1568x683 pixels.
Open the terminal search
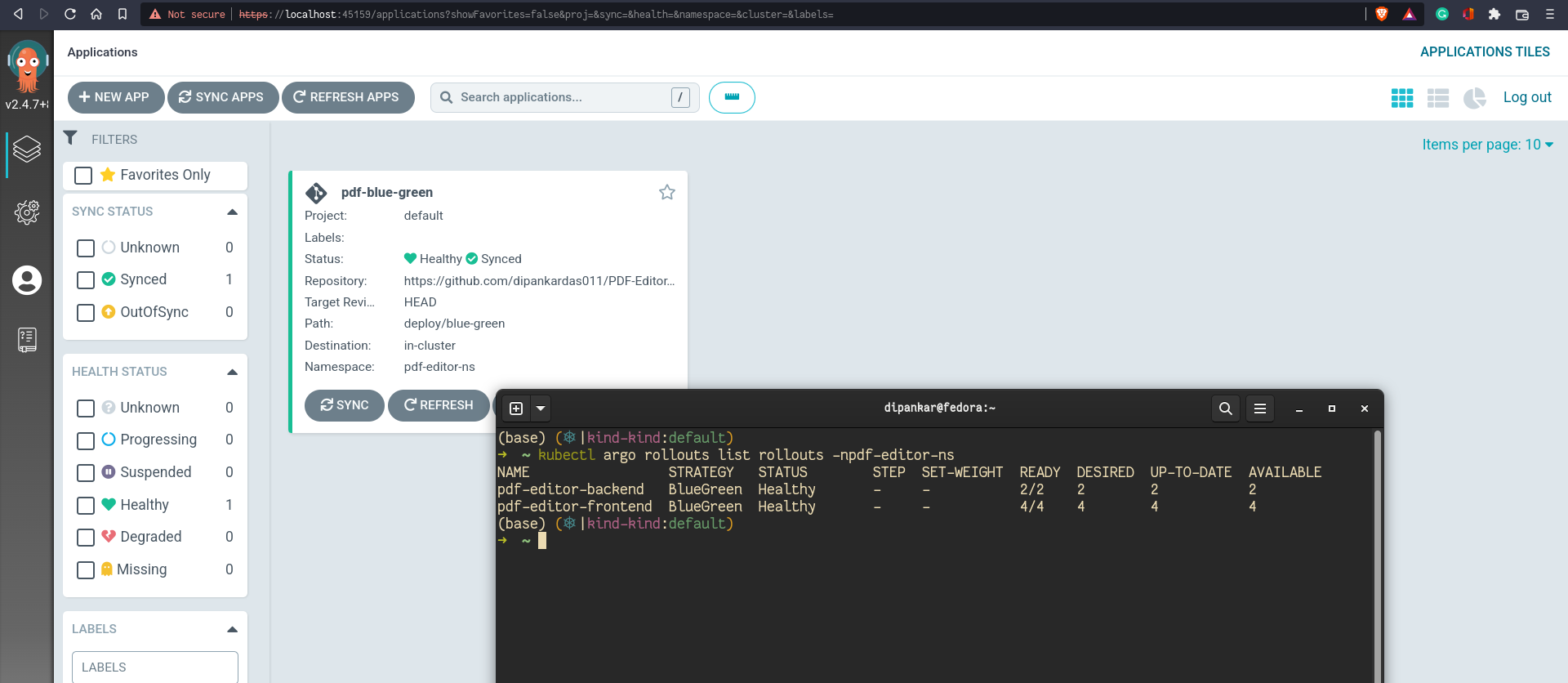[x=1226, y=408]
